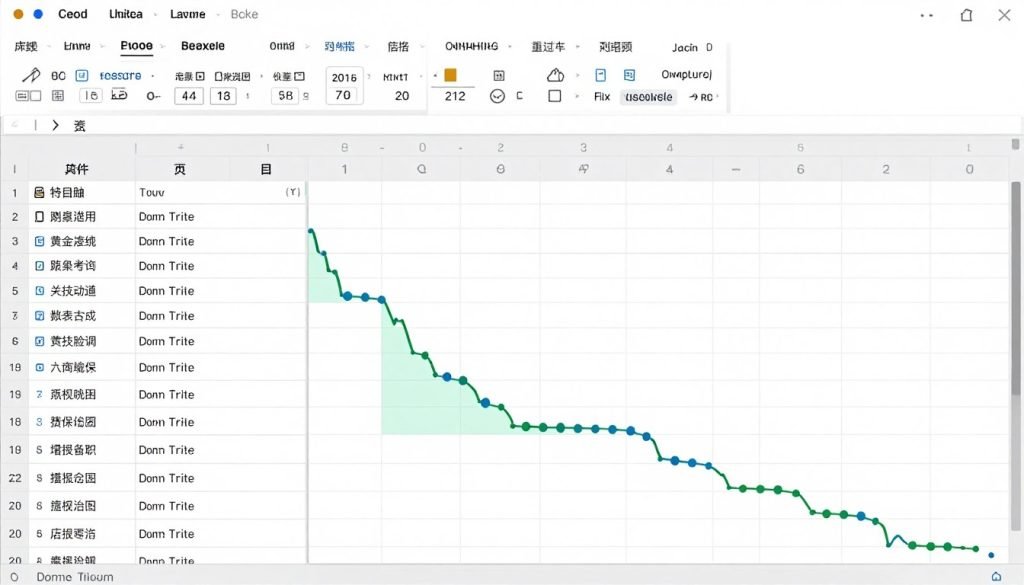Toggle the small square after 依葦 label
The height and width of the screenshot is (585, 1024).
tap(300, 76)
